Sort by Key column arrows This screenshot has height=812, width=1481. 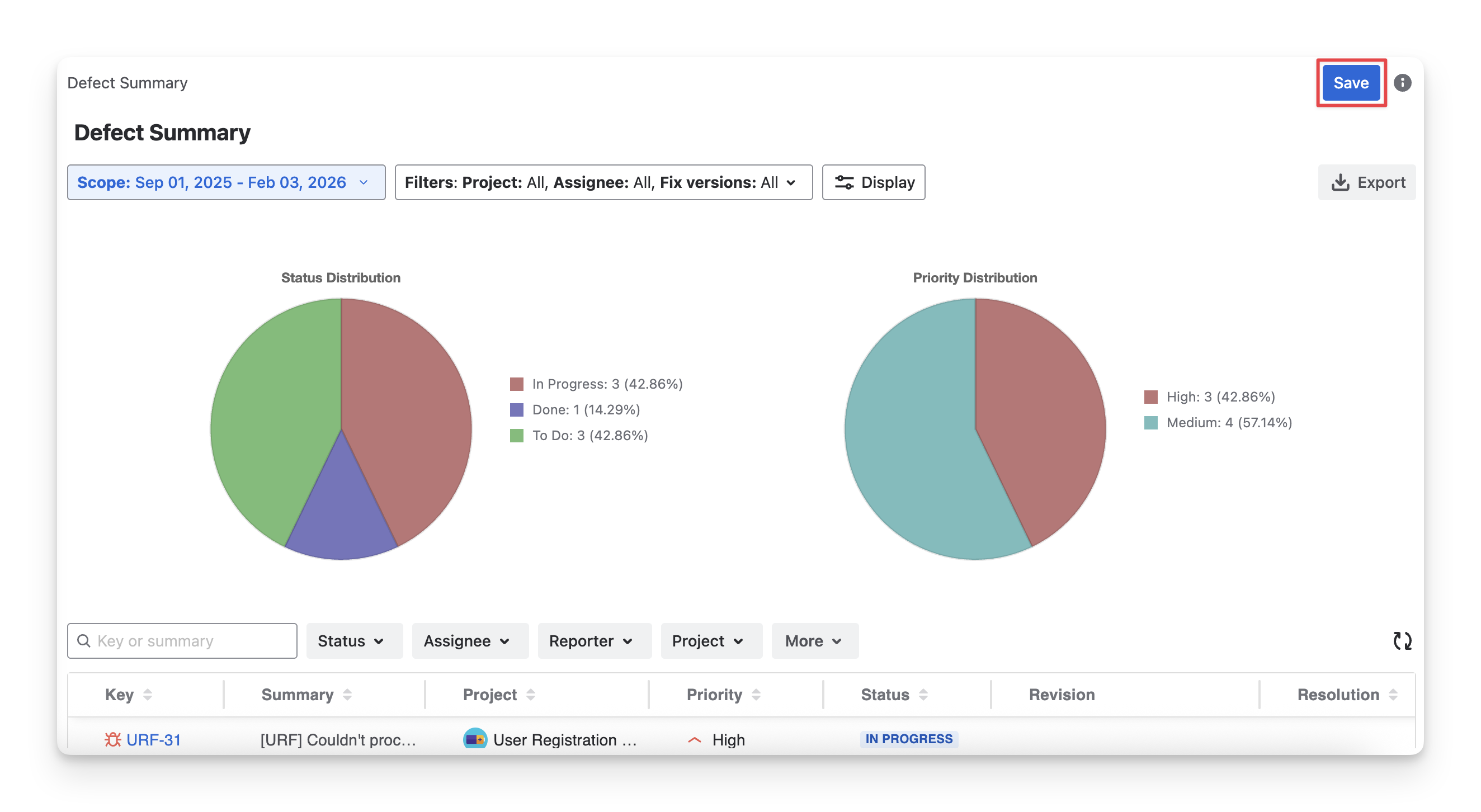click(148, 695)
